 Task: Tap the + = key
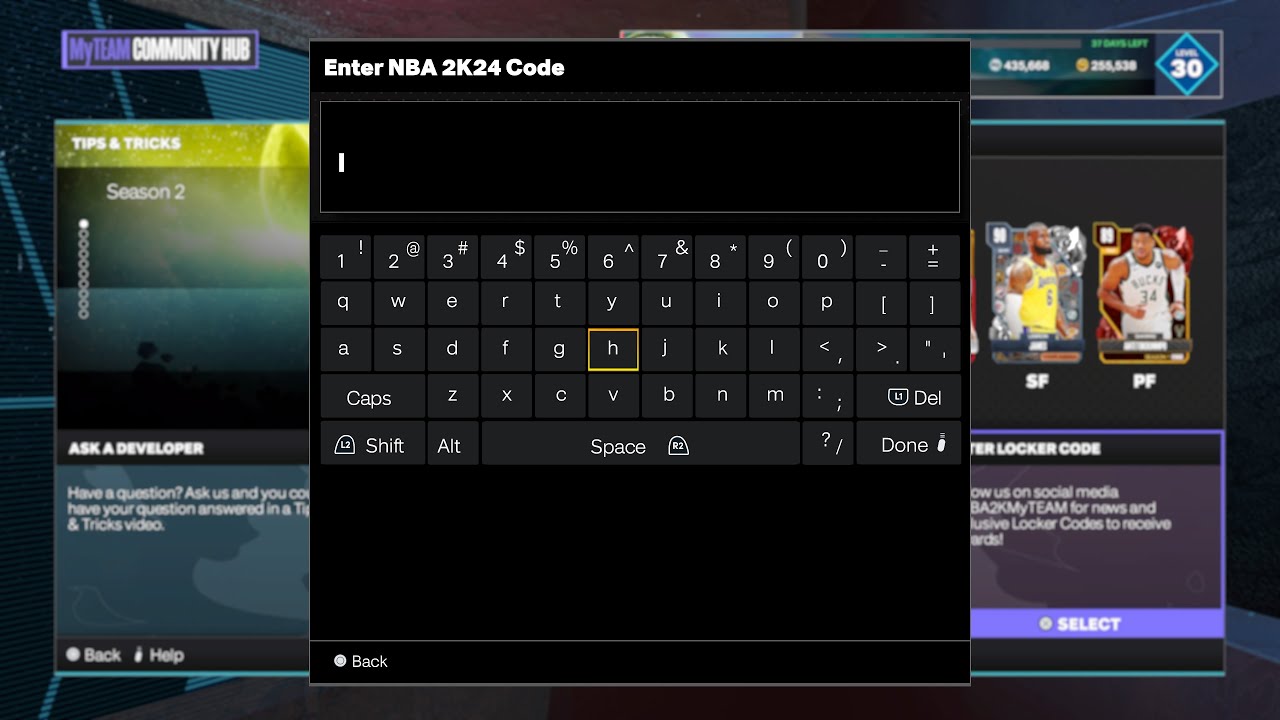934,257
